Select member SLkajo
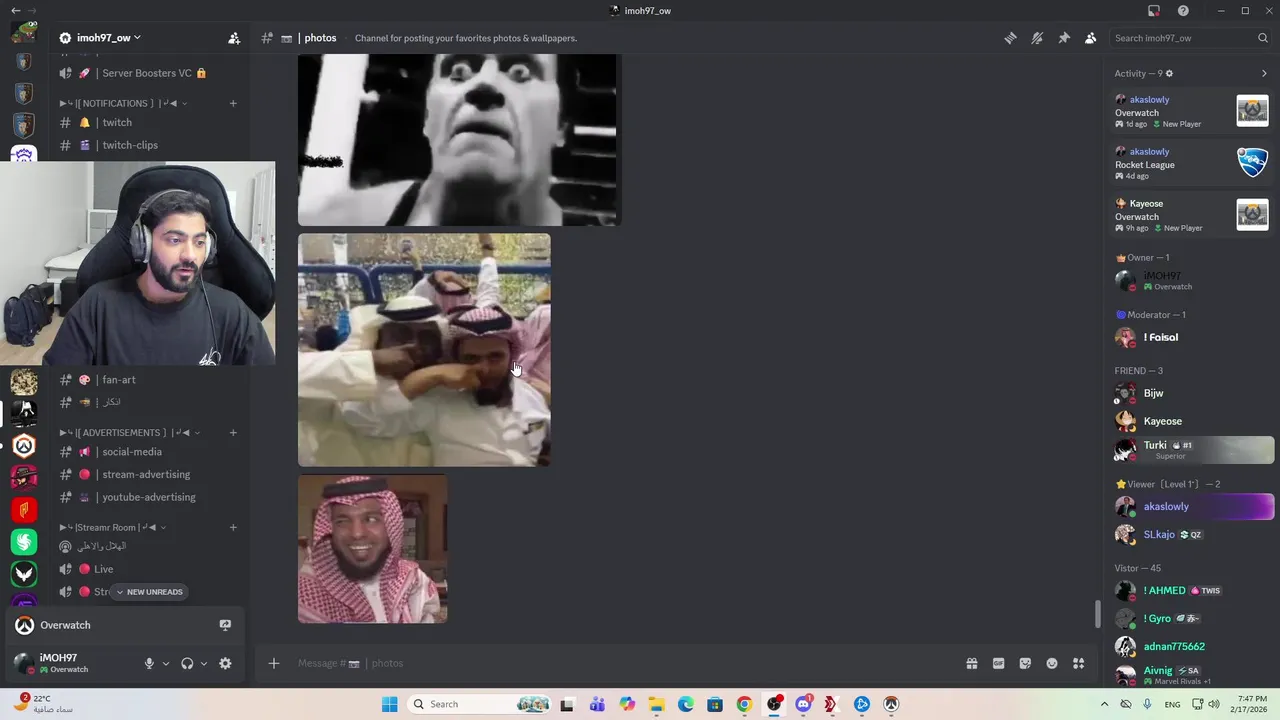Viewport: 1280px width, 720px height. coord(1191,534)
